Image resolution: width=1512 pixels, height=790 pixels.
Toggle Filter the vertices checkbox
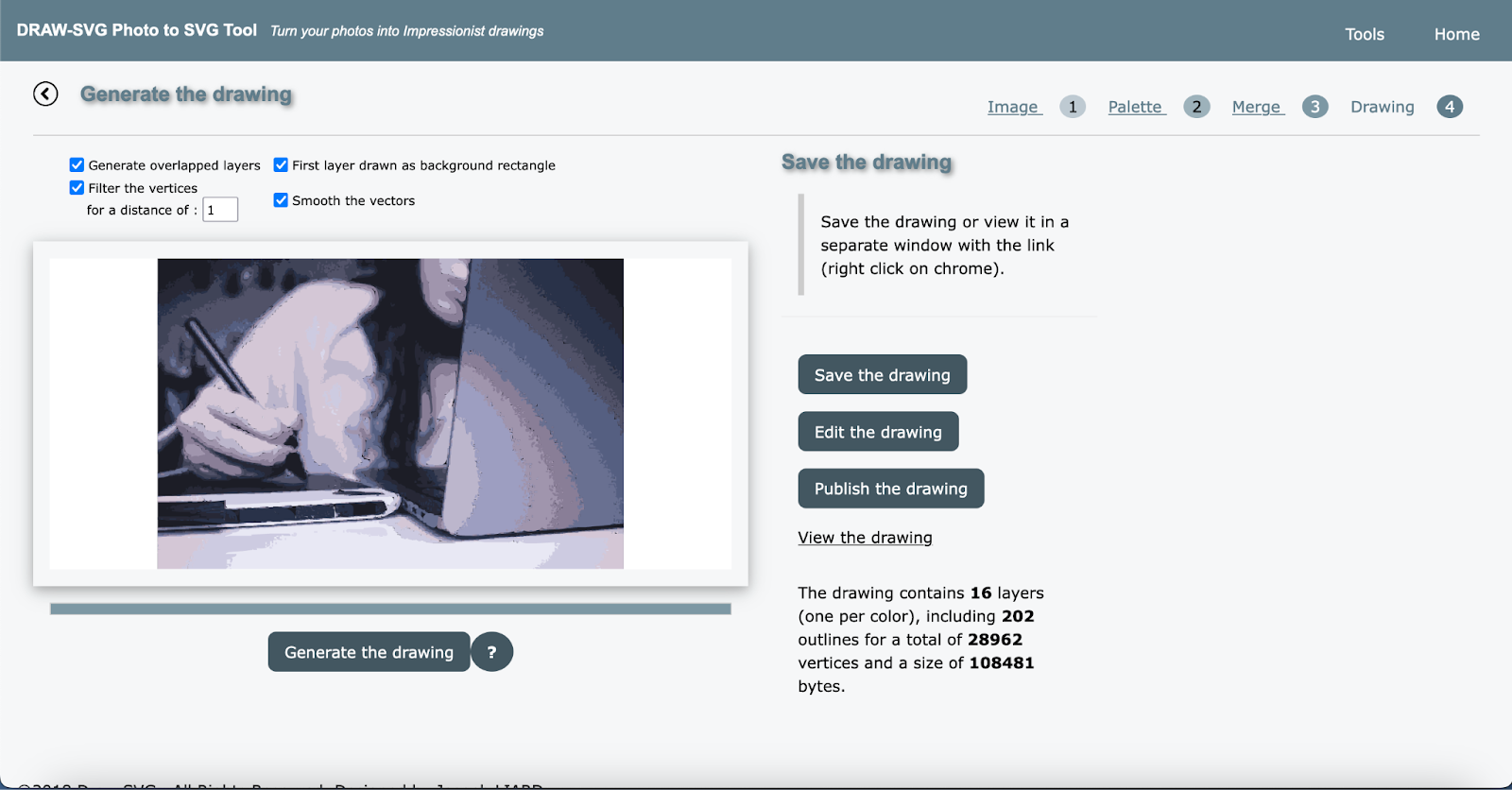point(77,188)
